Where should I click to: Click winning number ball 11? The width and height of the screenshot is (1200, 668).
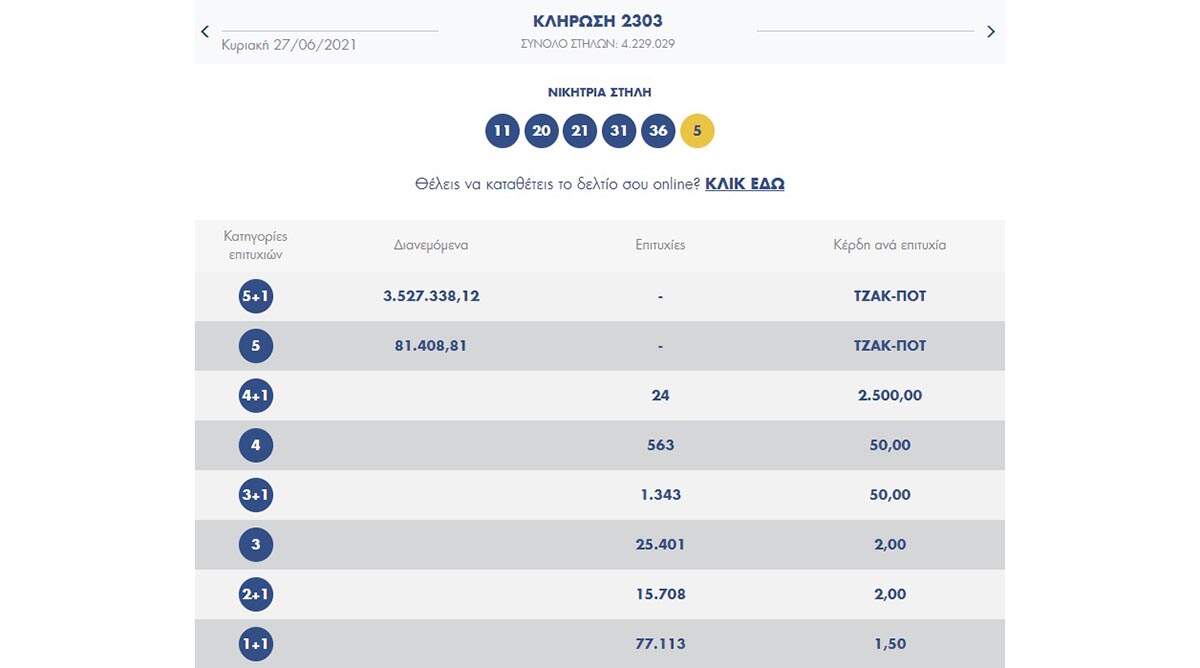(502, 131)
